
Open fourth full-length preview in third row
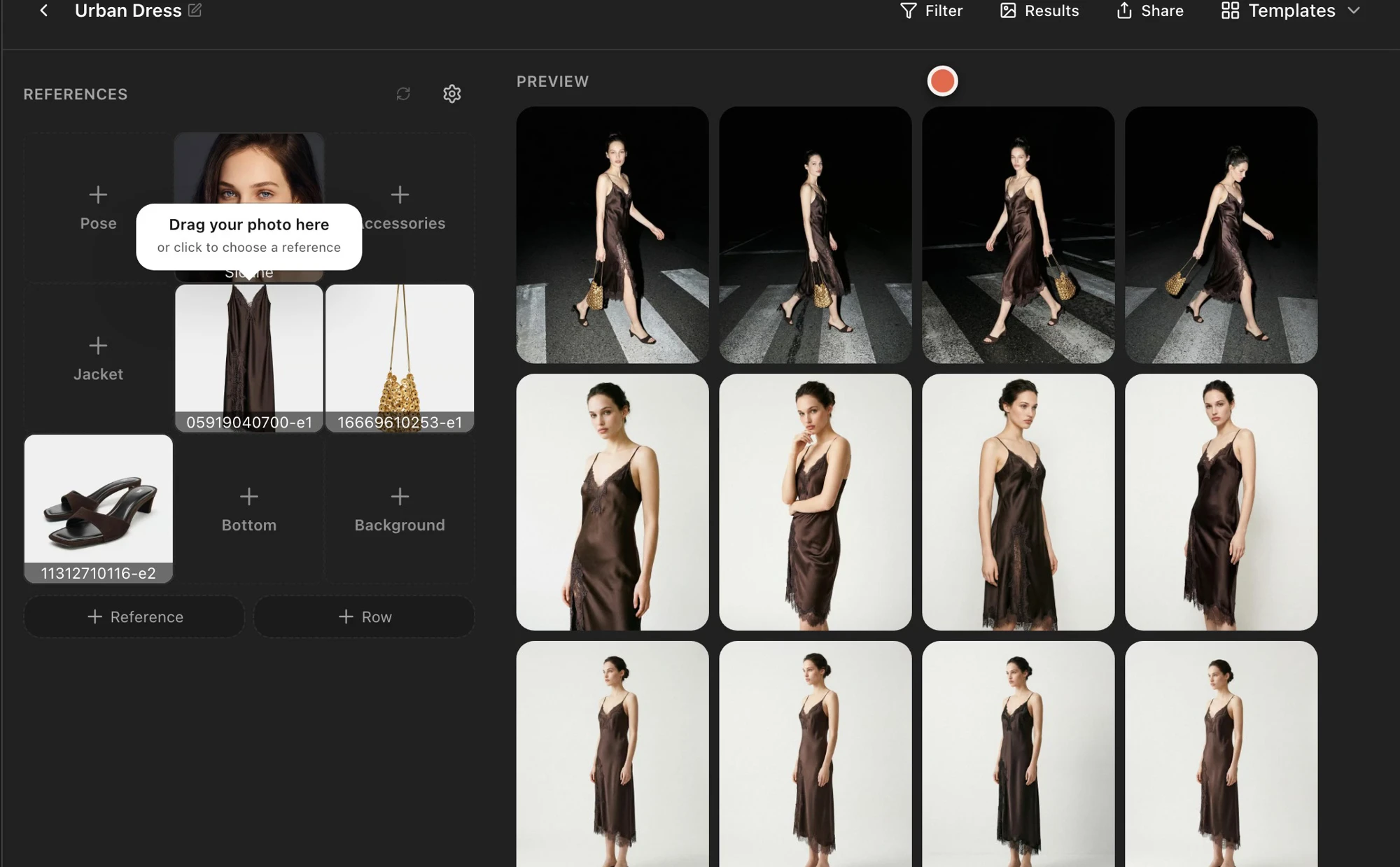(x=1221, y=754)
